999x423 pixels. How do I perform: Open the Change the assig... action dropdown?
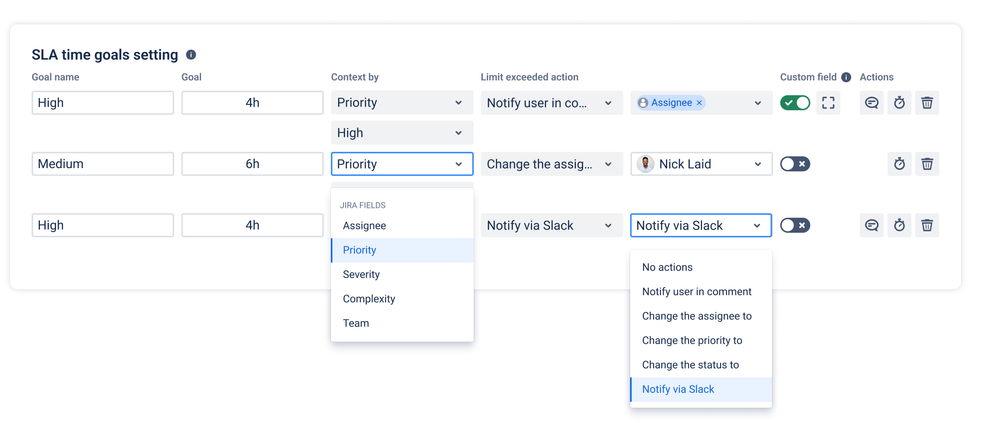coord(552,164)
